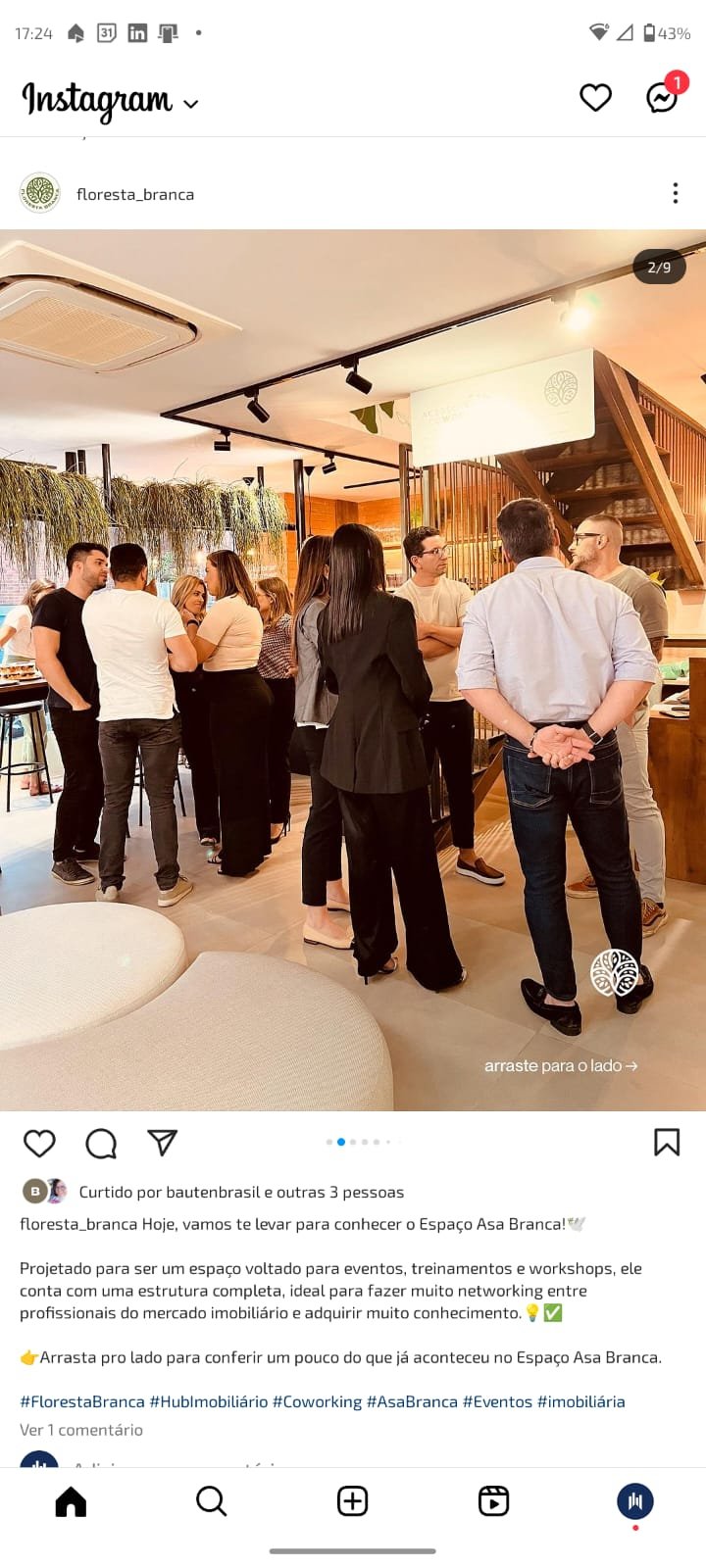Share post with paper plane icon
Viewport: 706px width, 1568px height.
tap(162, 1143)
